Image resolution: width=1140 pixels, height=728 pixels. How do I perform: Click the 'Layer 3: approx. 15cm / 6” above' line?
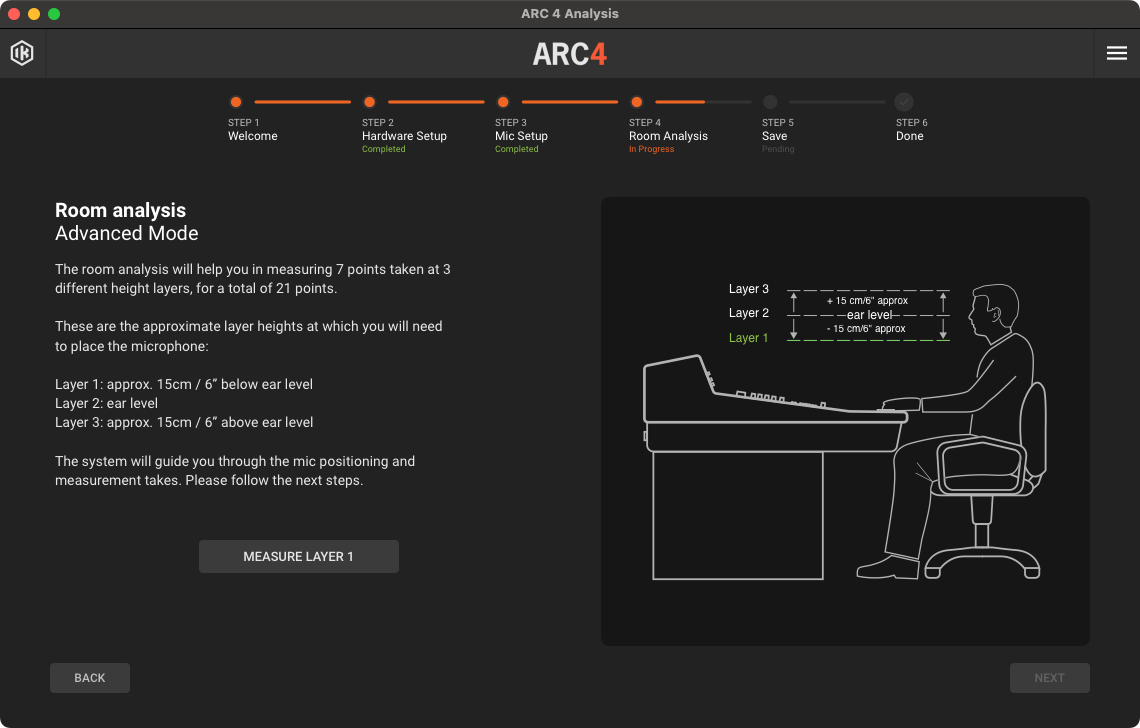tap(184, 423)
